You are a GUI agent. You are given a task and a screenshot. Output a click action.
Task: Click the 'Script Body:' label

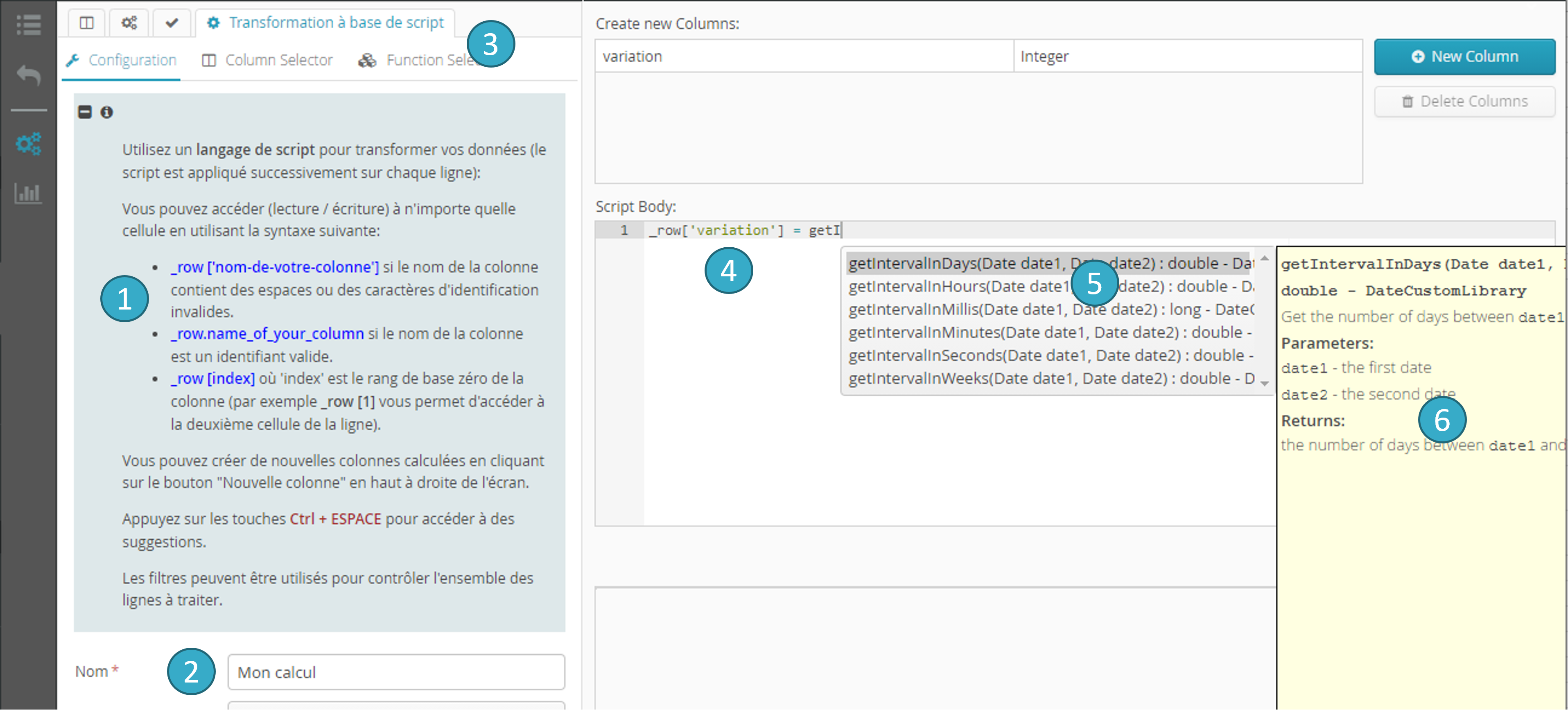635,207
